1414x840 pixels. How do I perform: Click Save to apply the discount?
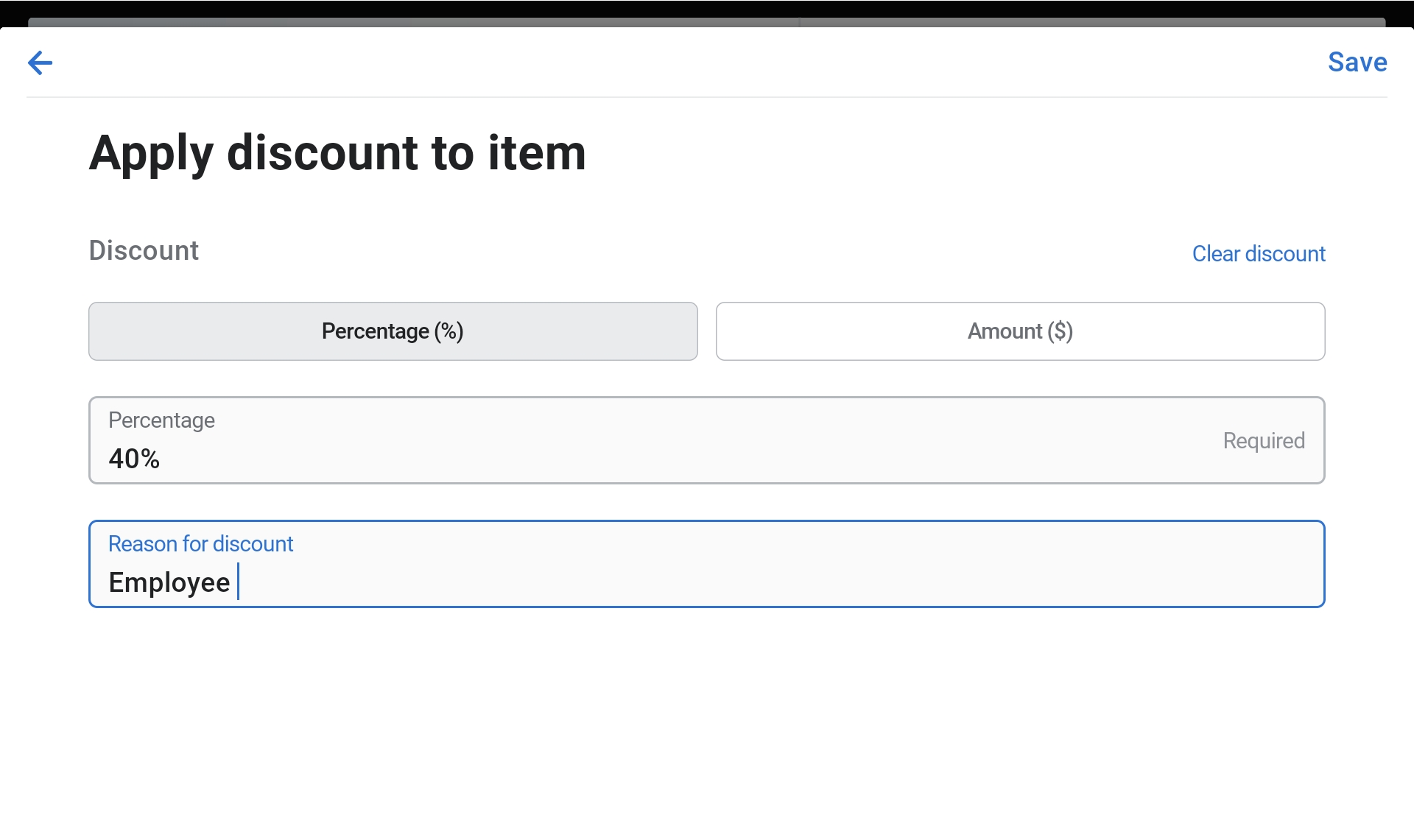click(x=1357, y=63)
